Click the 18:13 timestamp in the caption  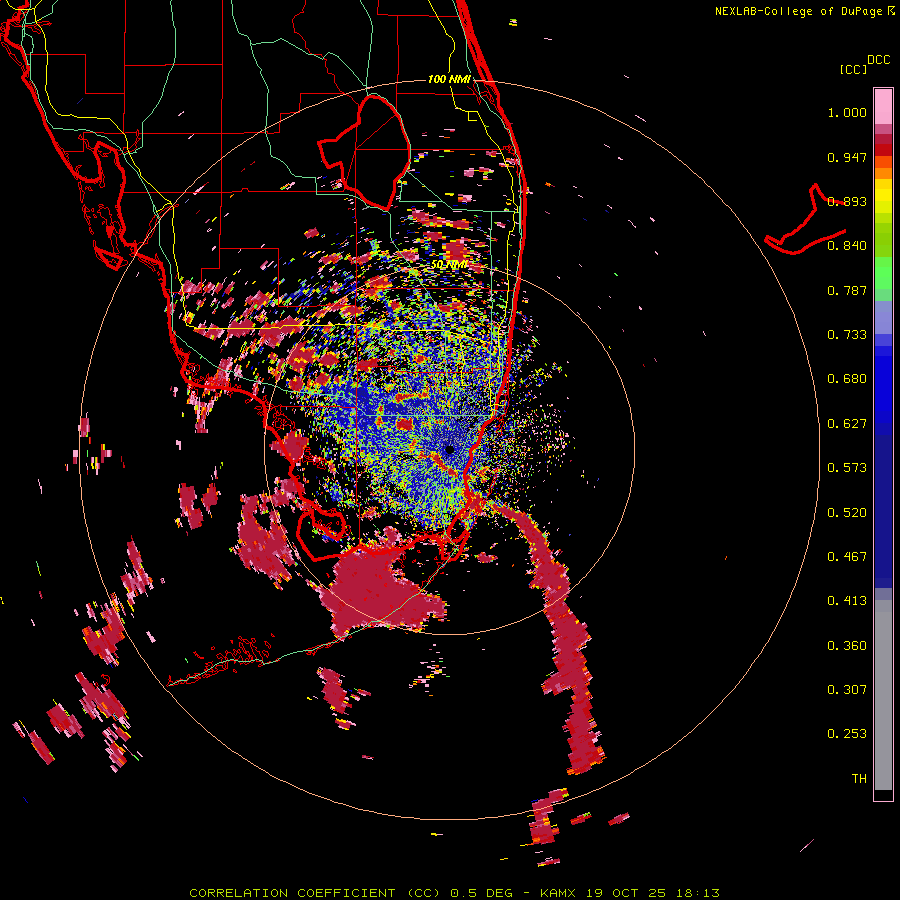697,893
